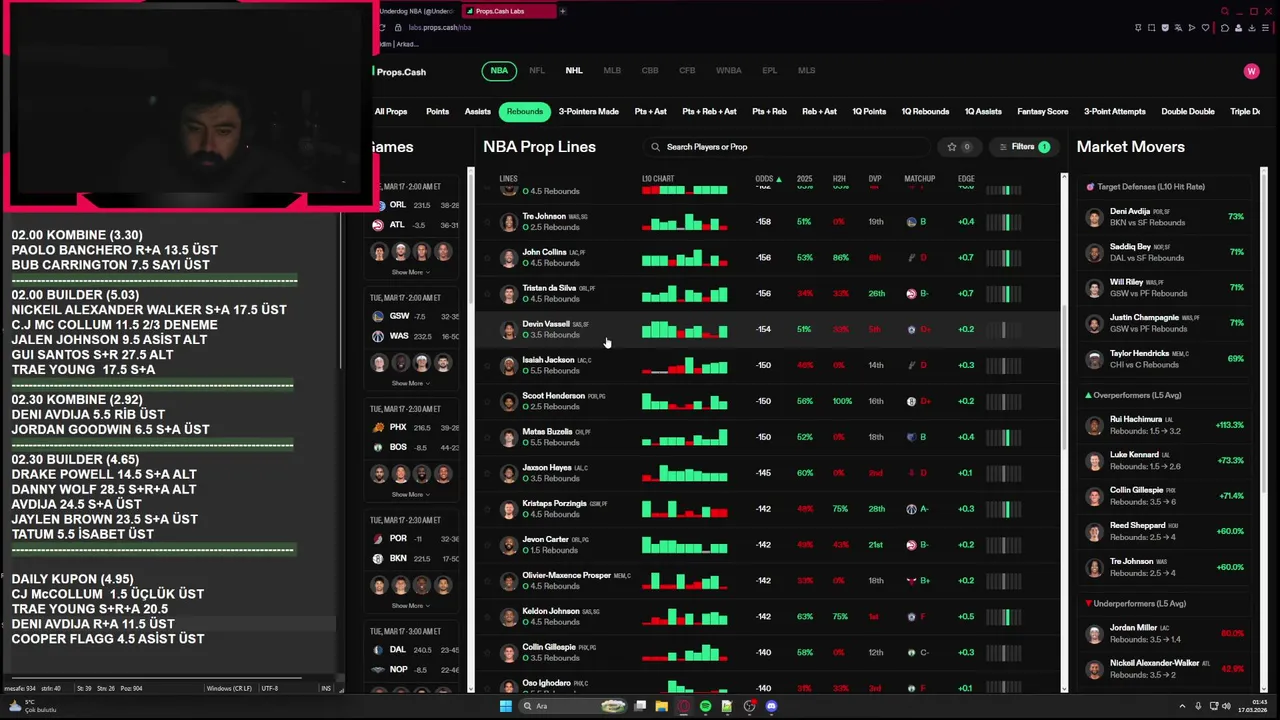Sort table by the DVP column
1280x720 pixels.
pyautogui.click(x=875, y=179)
